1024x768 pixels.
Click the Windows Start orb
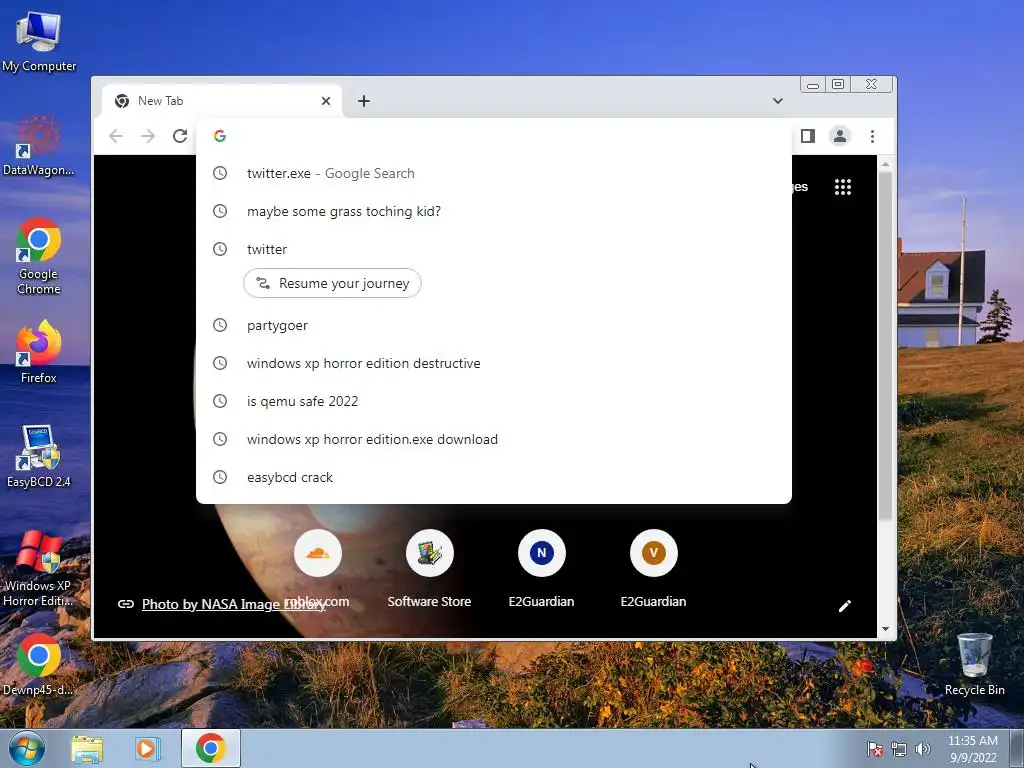[x=26, y=748]
